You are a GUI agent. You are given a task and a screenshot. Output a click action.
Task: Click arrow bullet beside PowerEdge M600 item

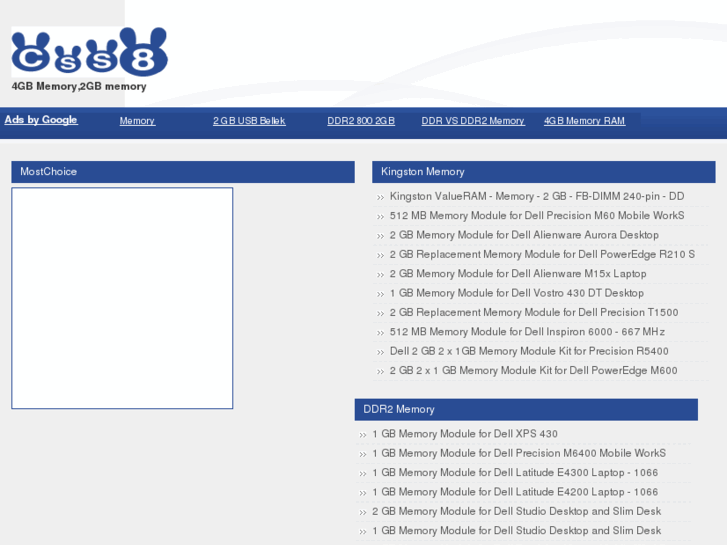point(380,372)
